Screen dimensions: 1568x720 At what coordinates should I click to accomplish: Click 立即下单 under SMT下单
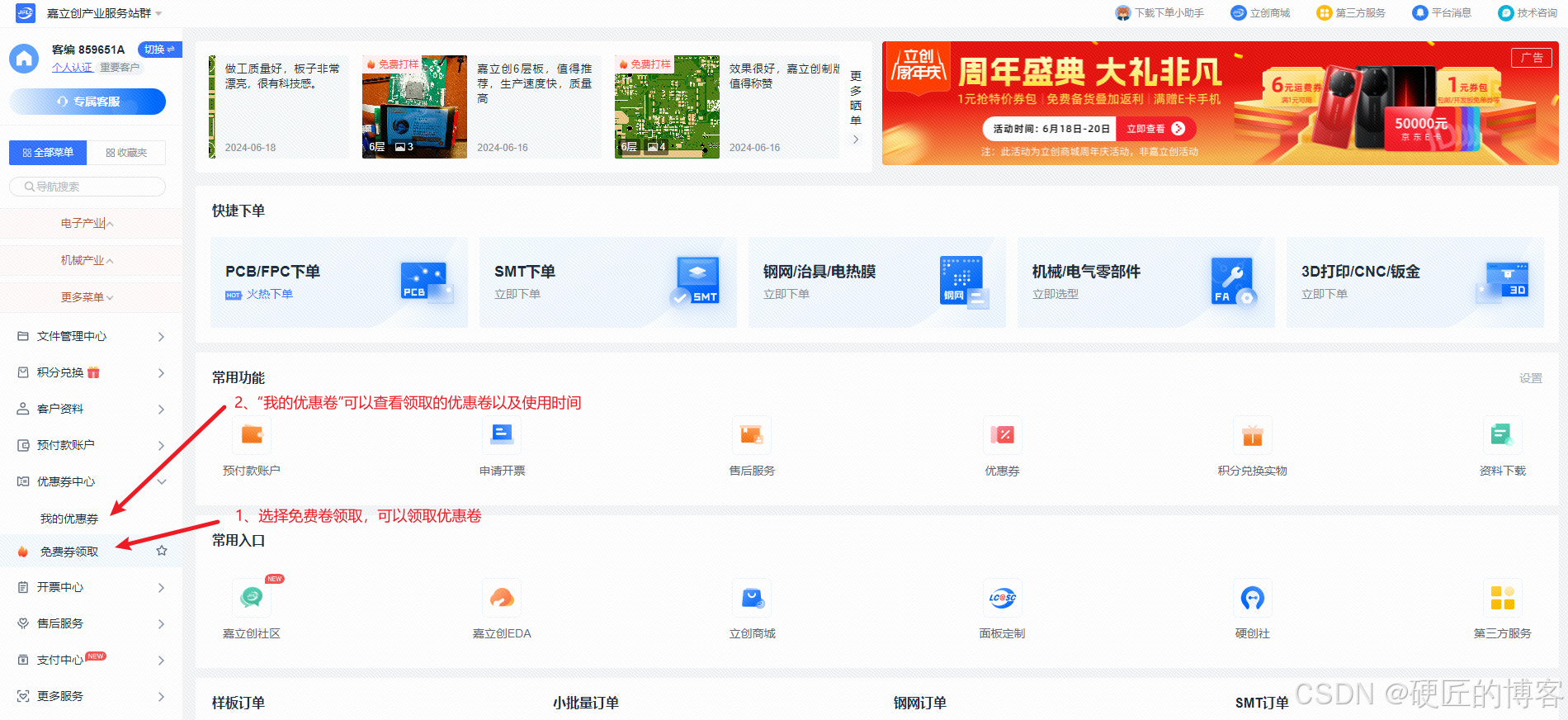517,294
